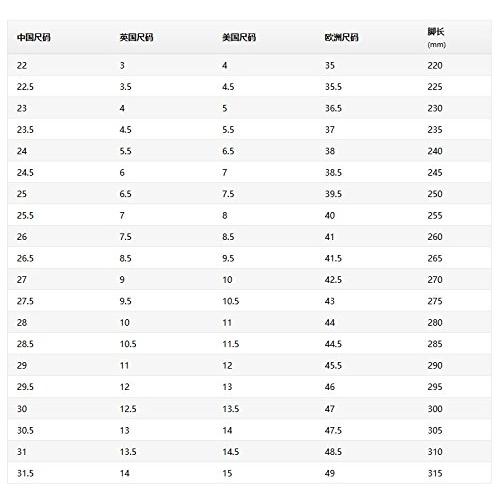Image resolution: width=496 pixels, height=496 pixels.
Task: Click the 脚长 (mm) column header
Action: pos(437,38)
